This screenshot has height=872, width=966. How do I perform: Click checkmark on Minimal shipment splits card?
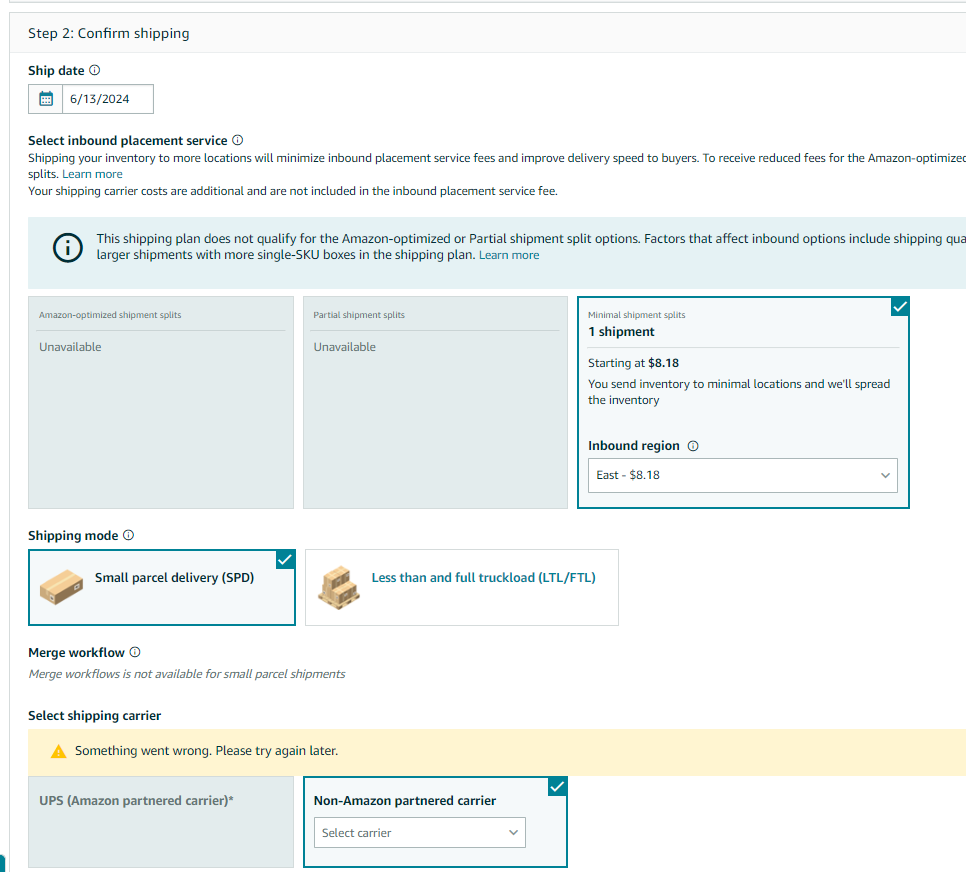[900, 306]
